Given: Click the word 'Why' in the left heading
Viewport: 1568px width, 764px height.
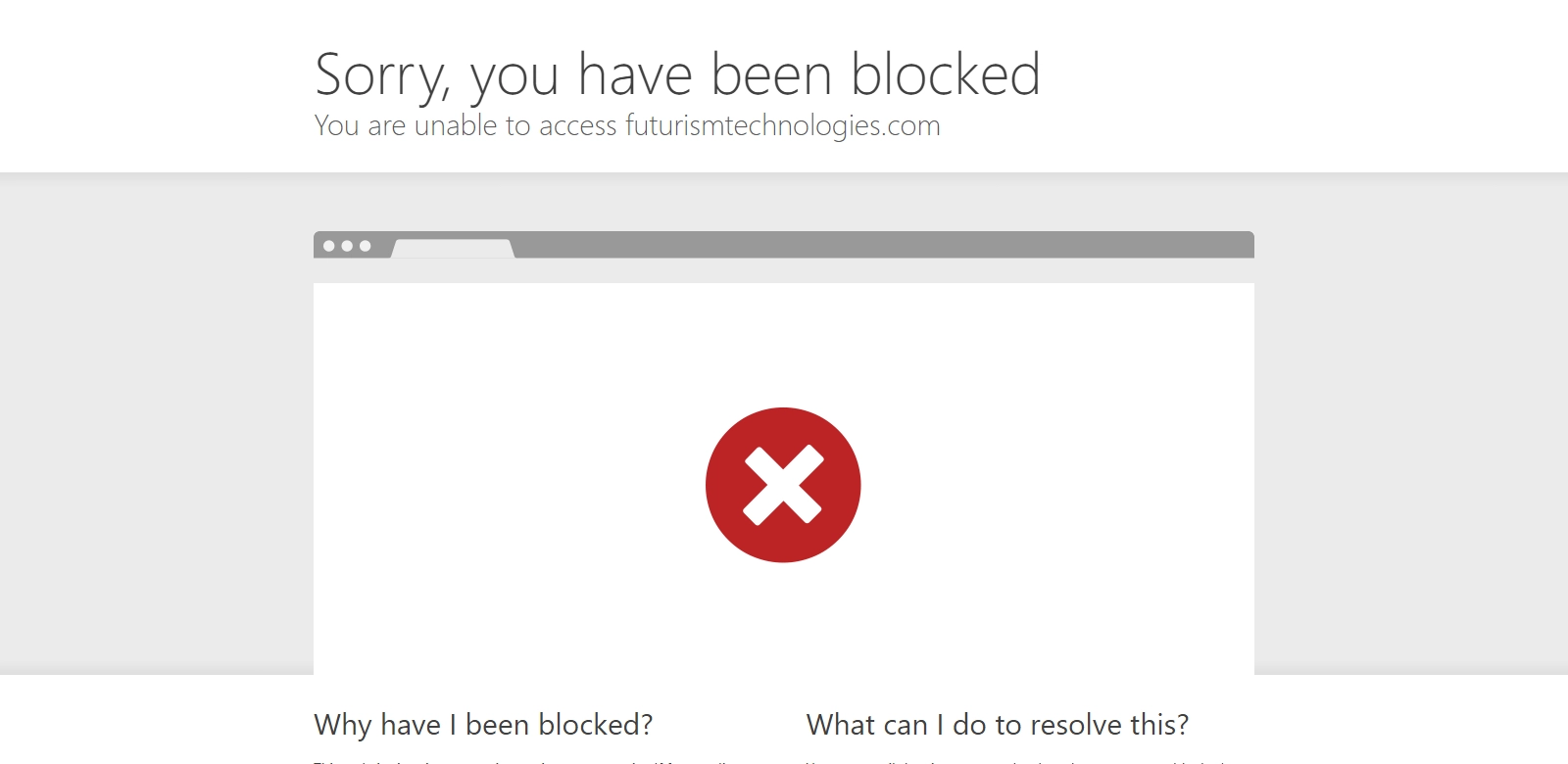Looking at the screenshot, I should (343, 725).
